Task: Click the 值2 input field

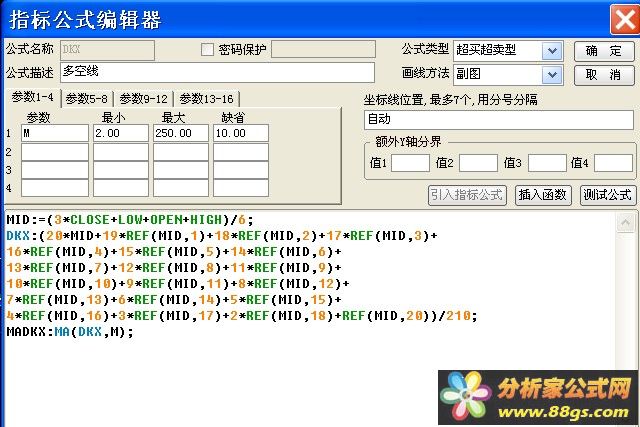Action: pyautogui.click(x=478, y=163)
